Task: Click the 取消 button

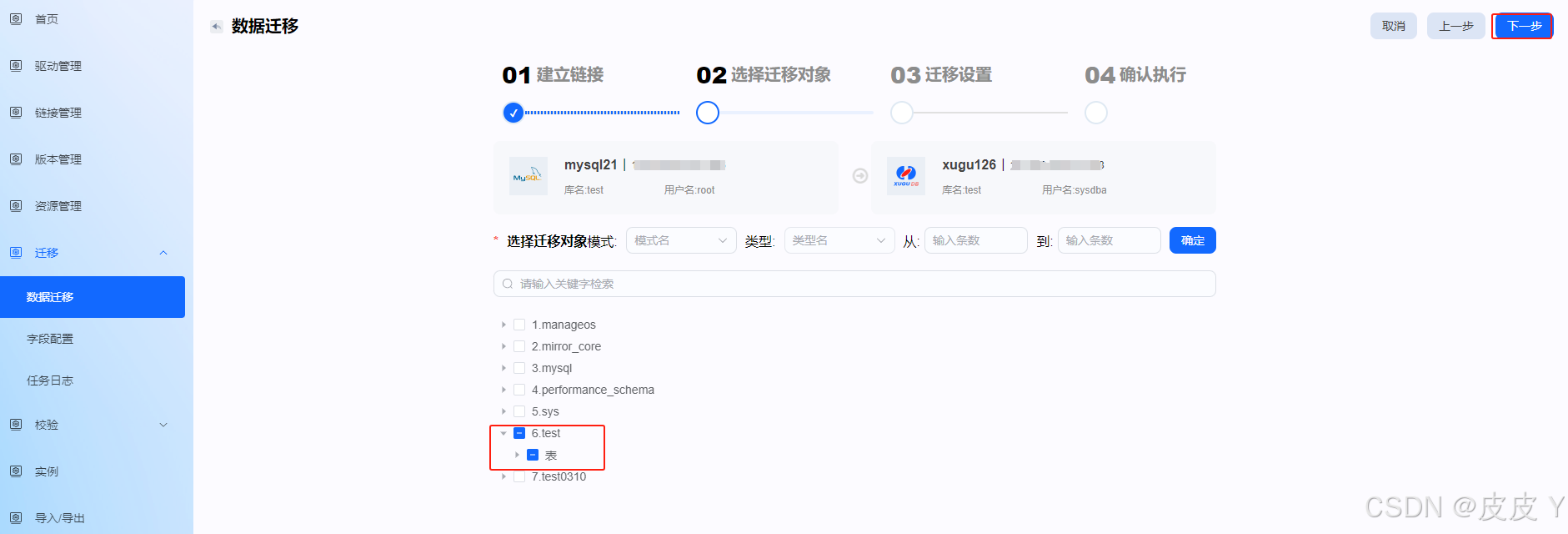Action: click(1394, 26)
